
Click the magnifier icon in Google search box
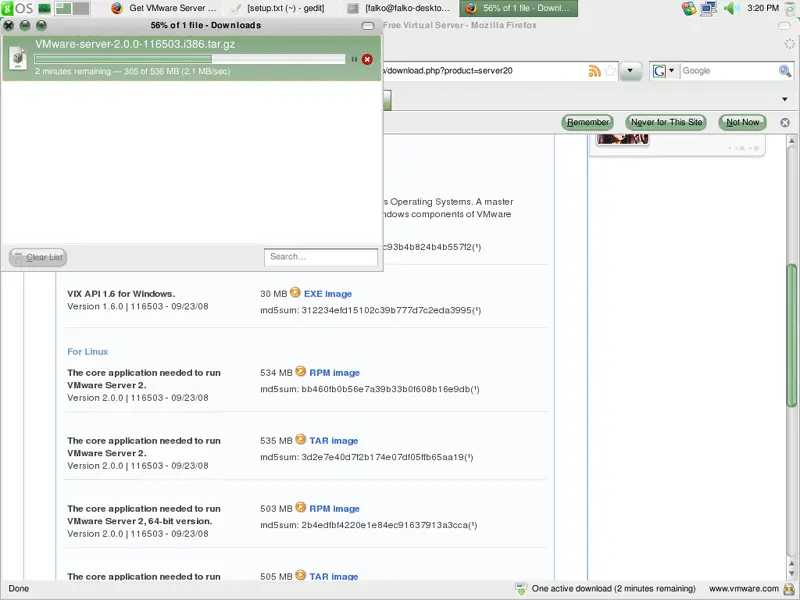pyautogui.click(x=785, y=71)
